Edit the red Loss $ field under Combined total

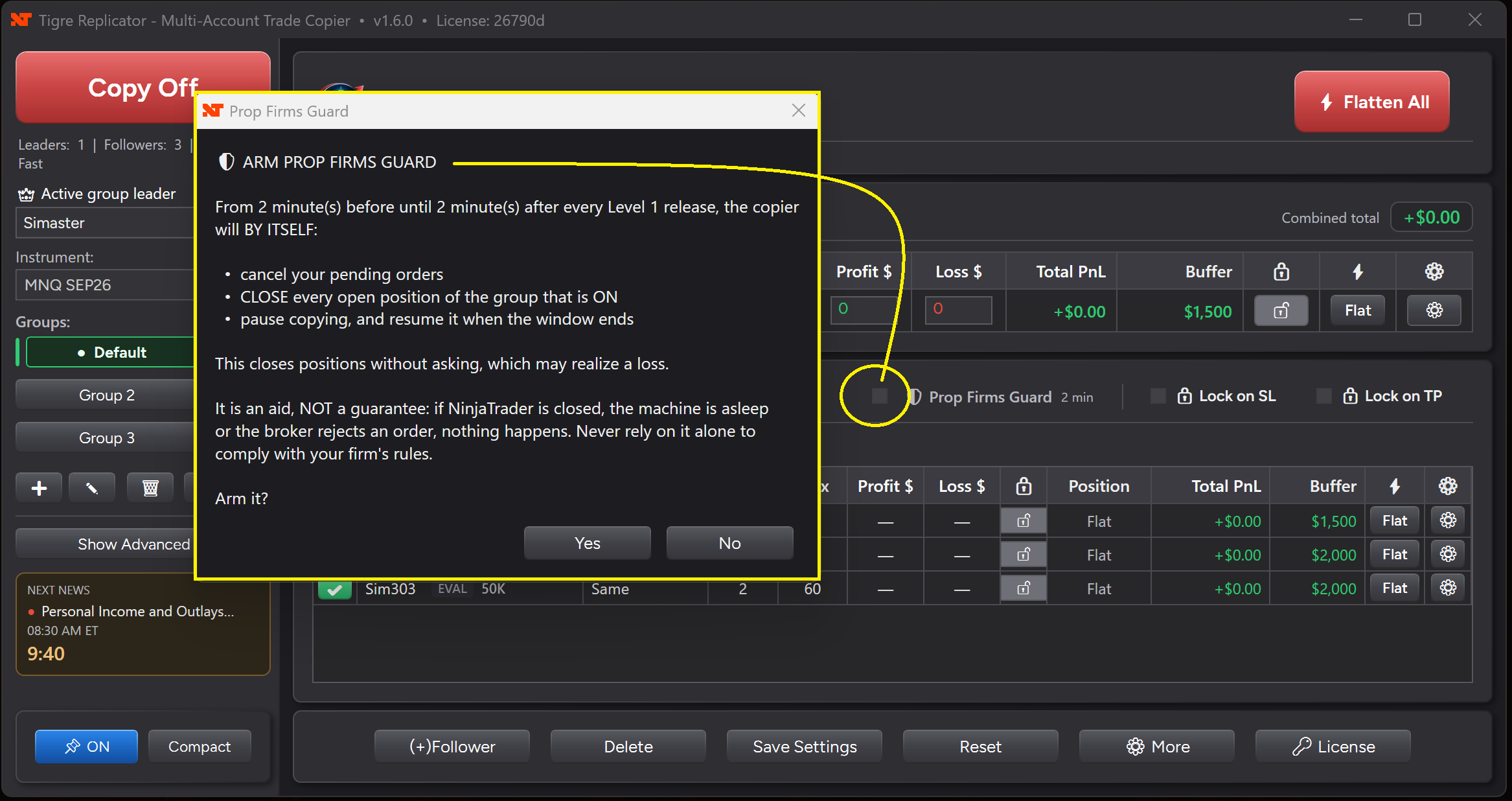pyautogui.click(x=958, y=310)
